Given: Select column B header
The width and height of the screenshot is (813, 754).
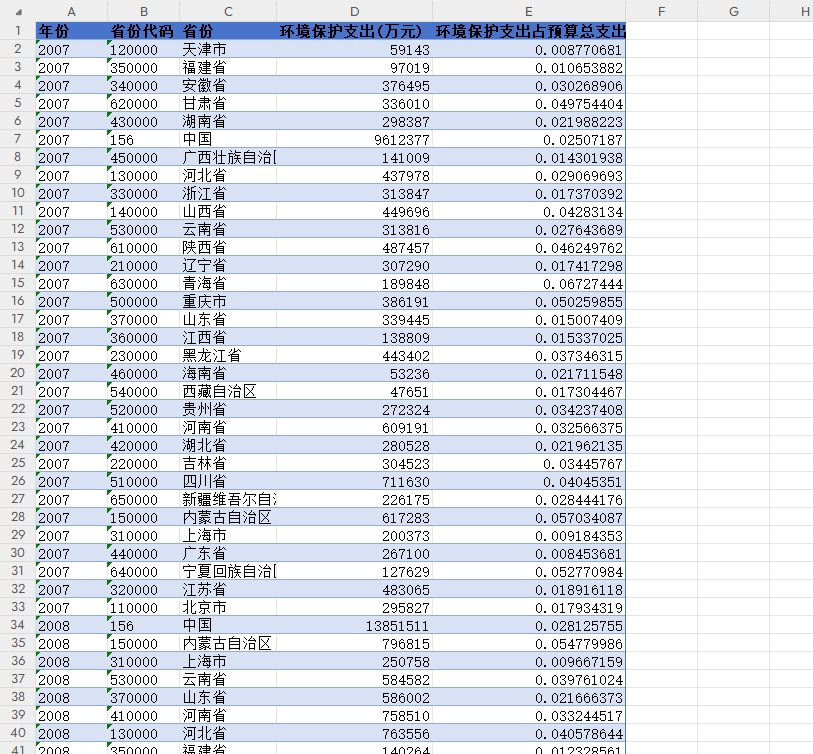Looking at the screenshot, I should [144, 11].
